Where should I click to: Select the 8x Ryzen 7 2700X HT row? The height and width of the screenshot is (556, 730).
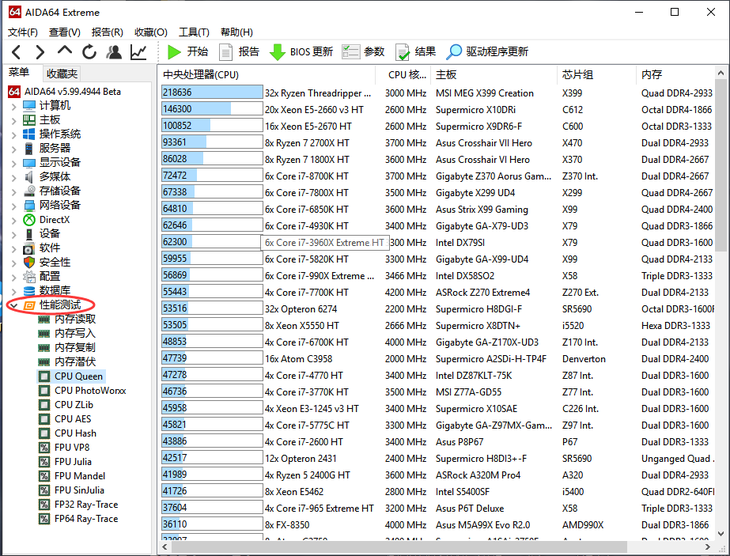pyautogui.click(x=438, y=143)
